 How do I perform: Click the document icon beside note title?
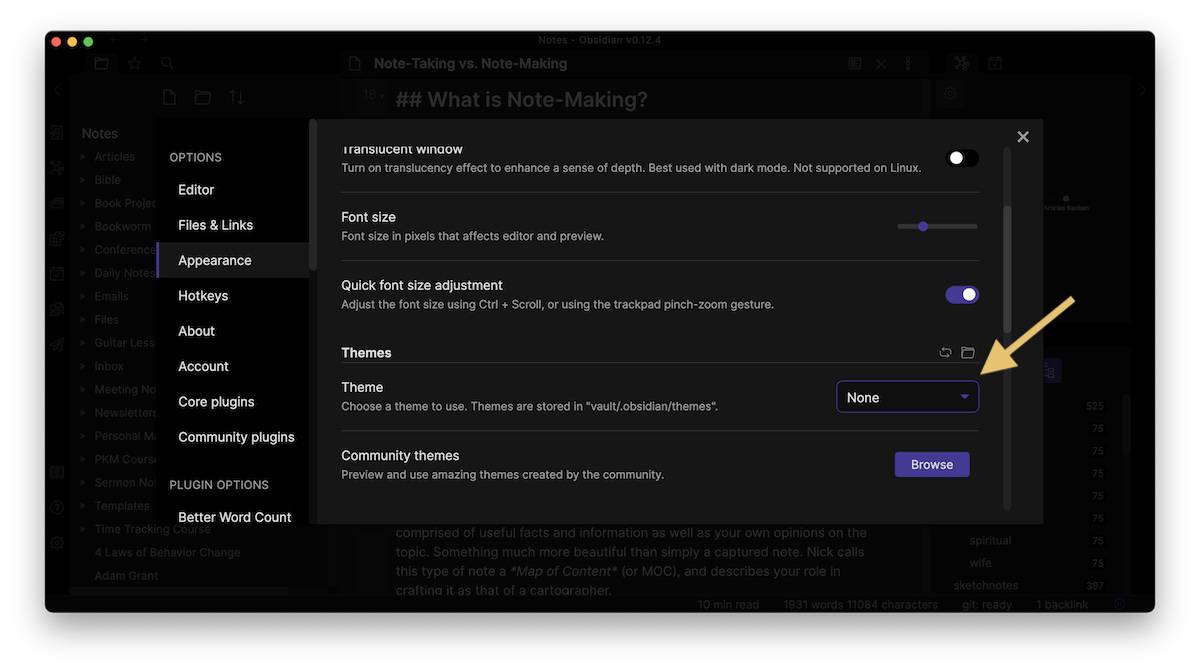(354, 63)
